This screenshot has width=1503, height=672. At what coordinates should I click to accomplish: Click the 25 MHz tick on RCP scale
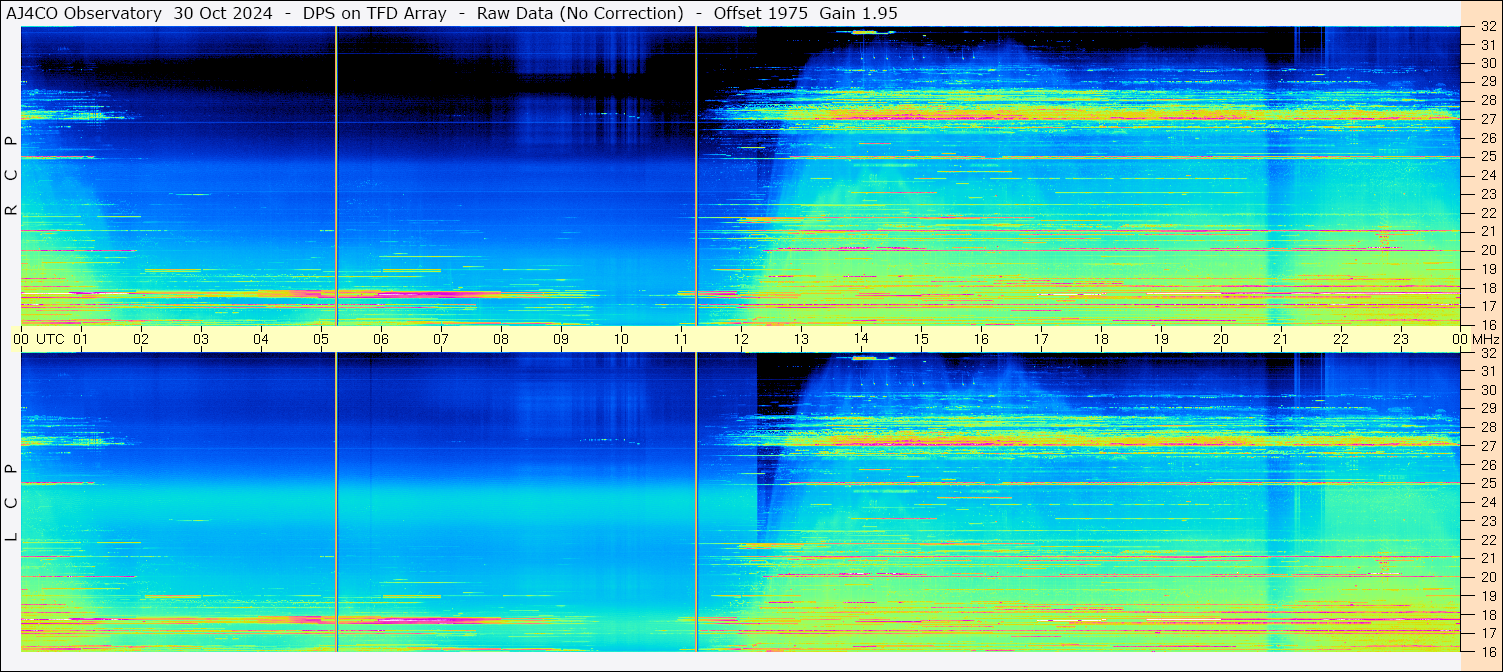point(1487,157)
